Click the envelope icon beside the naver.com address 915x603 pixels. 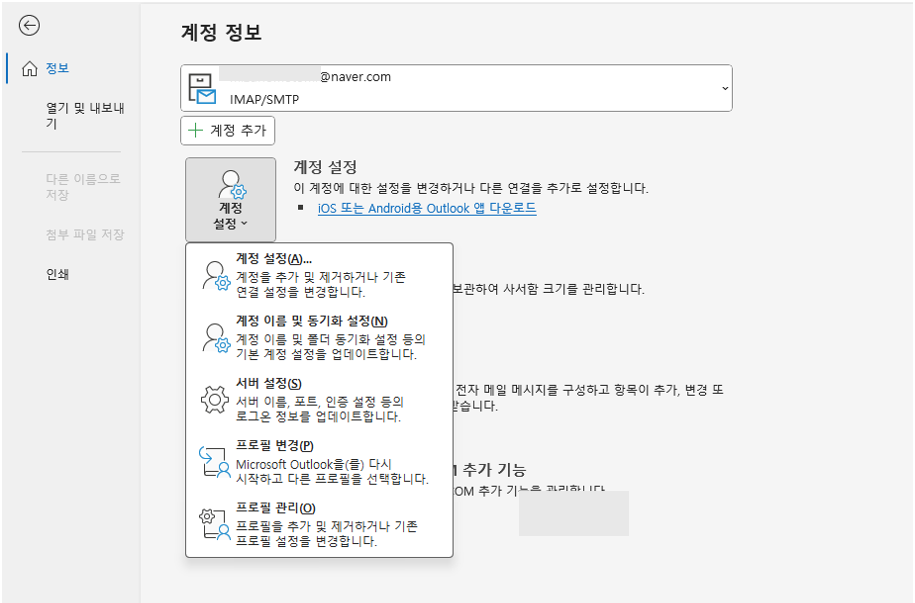(205, 87)
